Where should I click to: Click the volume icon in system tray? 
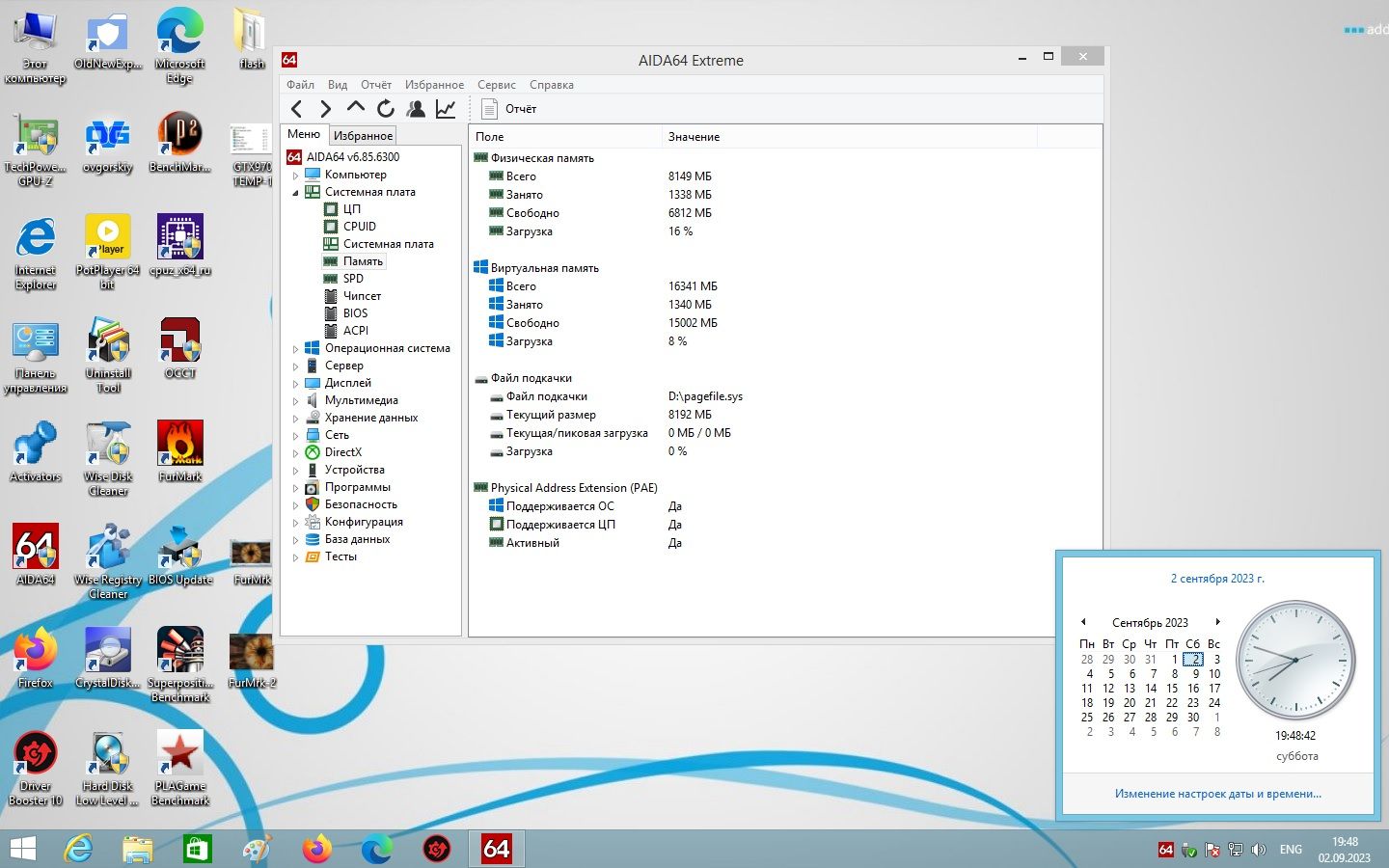1258,850
